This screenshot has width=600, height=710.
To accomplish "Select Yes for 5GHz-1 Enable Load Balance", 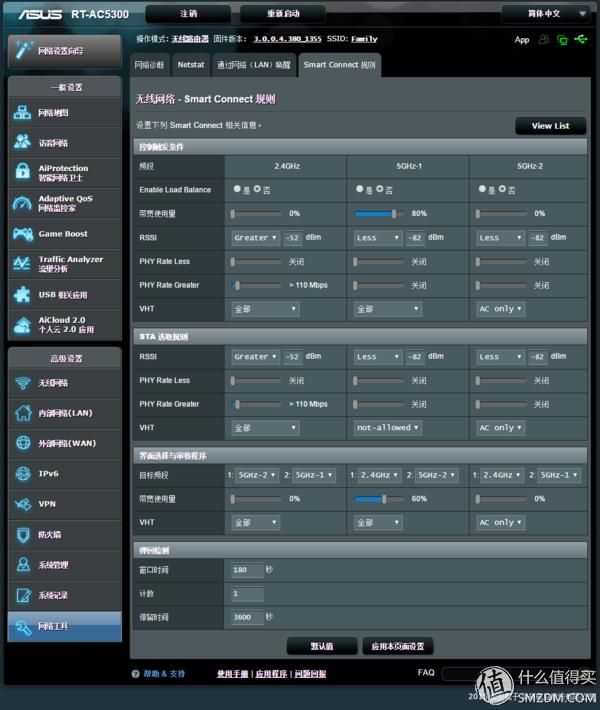I will [360, 189].
